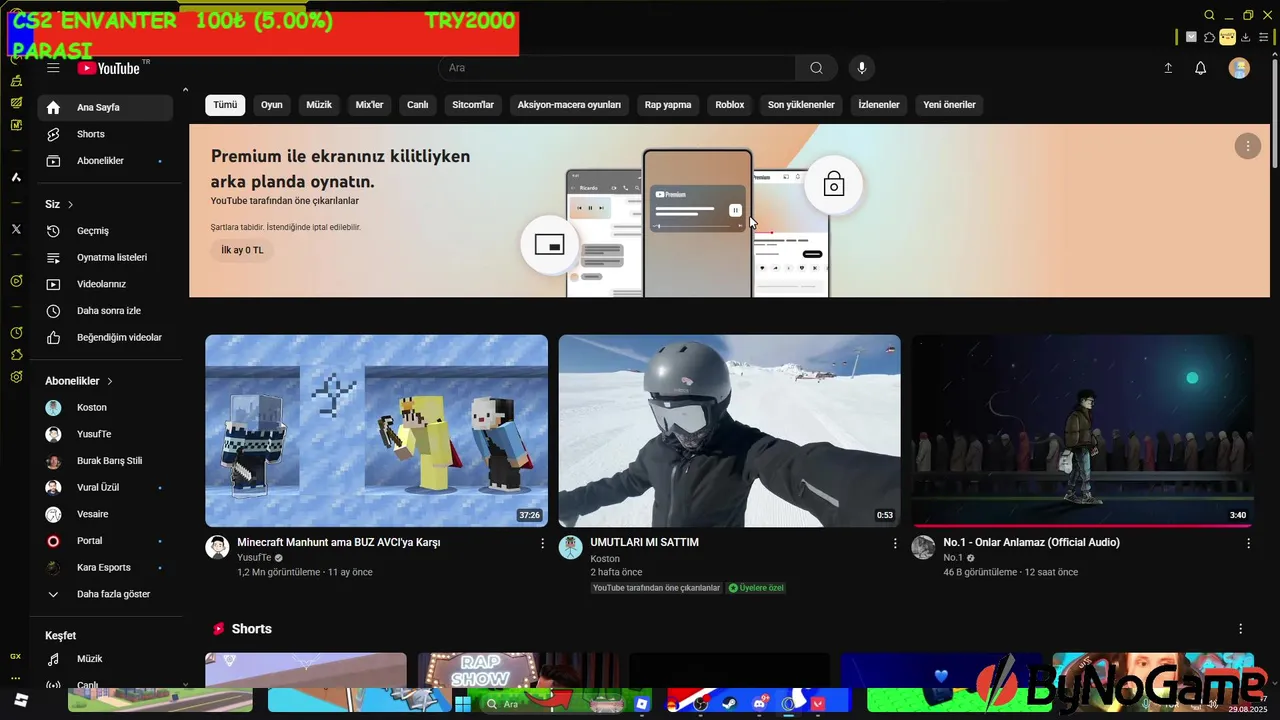1280x720 pixels.
Task: Open Steam from the taskbar
Action: pos(728,704)
